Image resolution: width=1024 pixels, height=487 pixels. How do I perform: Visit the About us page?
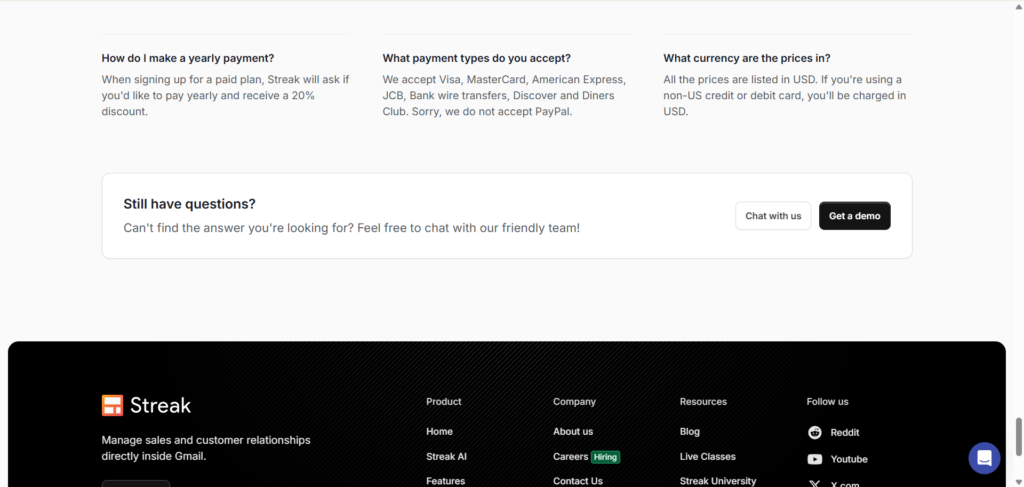[573, 432]
